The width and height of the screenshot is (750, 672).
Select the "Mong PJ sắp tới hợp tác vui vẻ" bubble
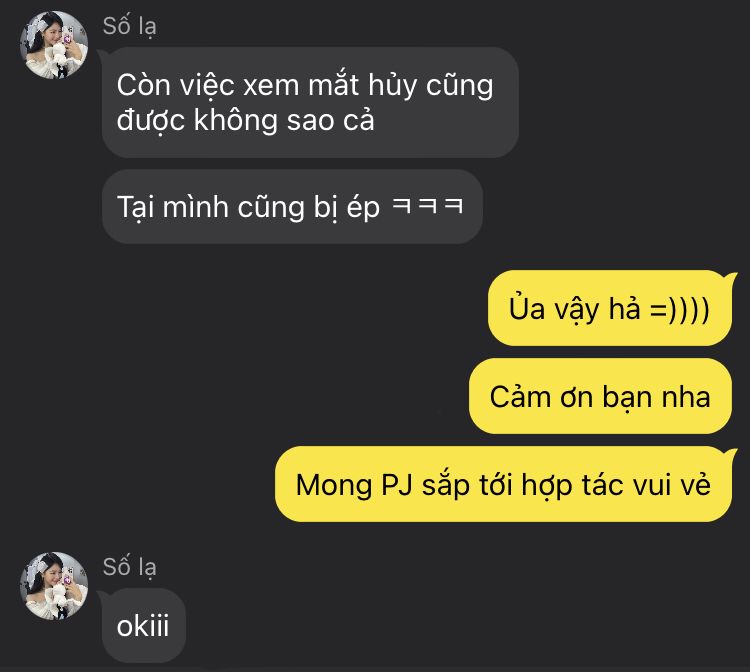tap(504, 485)
